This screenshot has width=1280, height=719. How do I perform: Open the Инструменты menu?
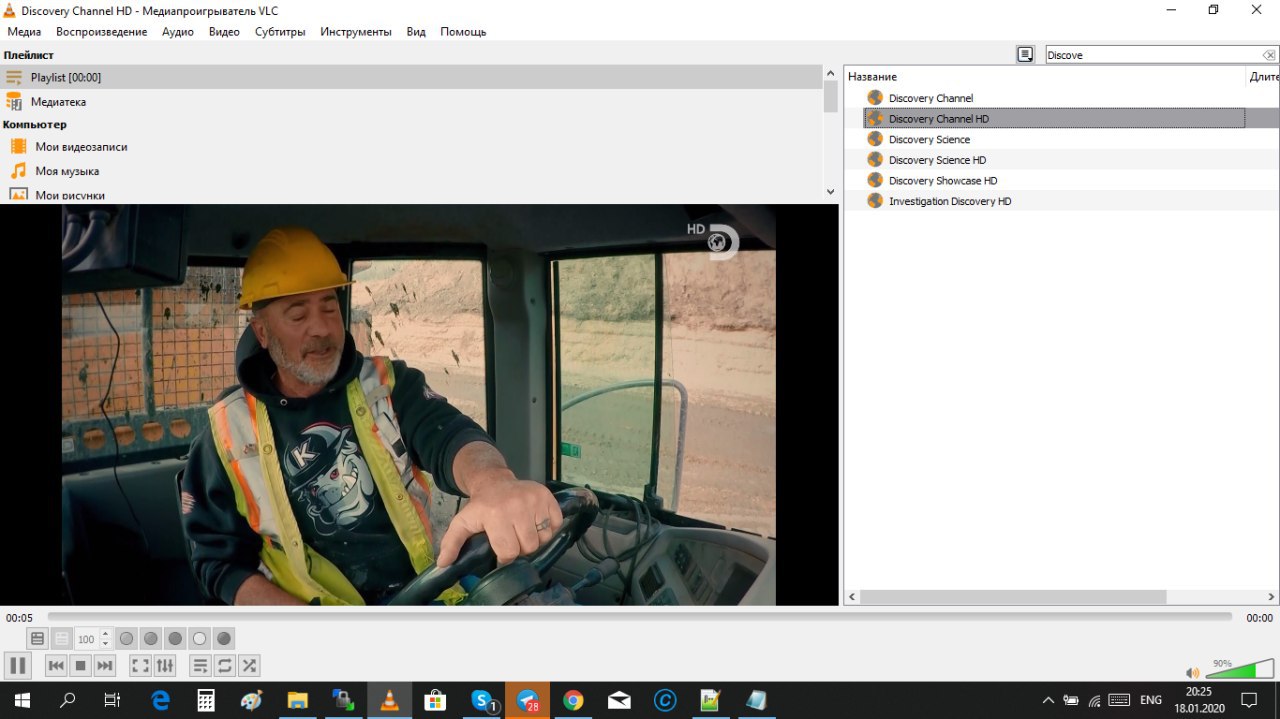pos(356,31)
